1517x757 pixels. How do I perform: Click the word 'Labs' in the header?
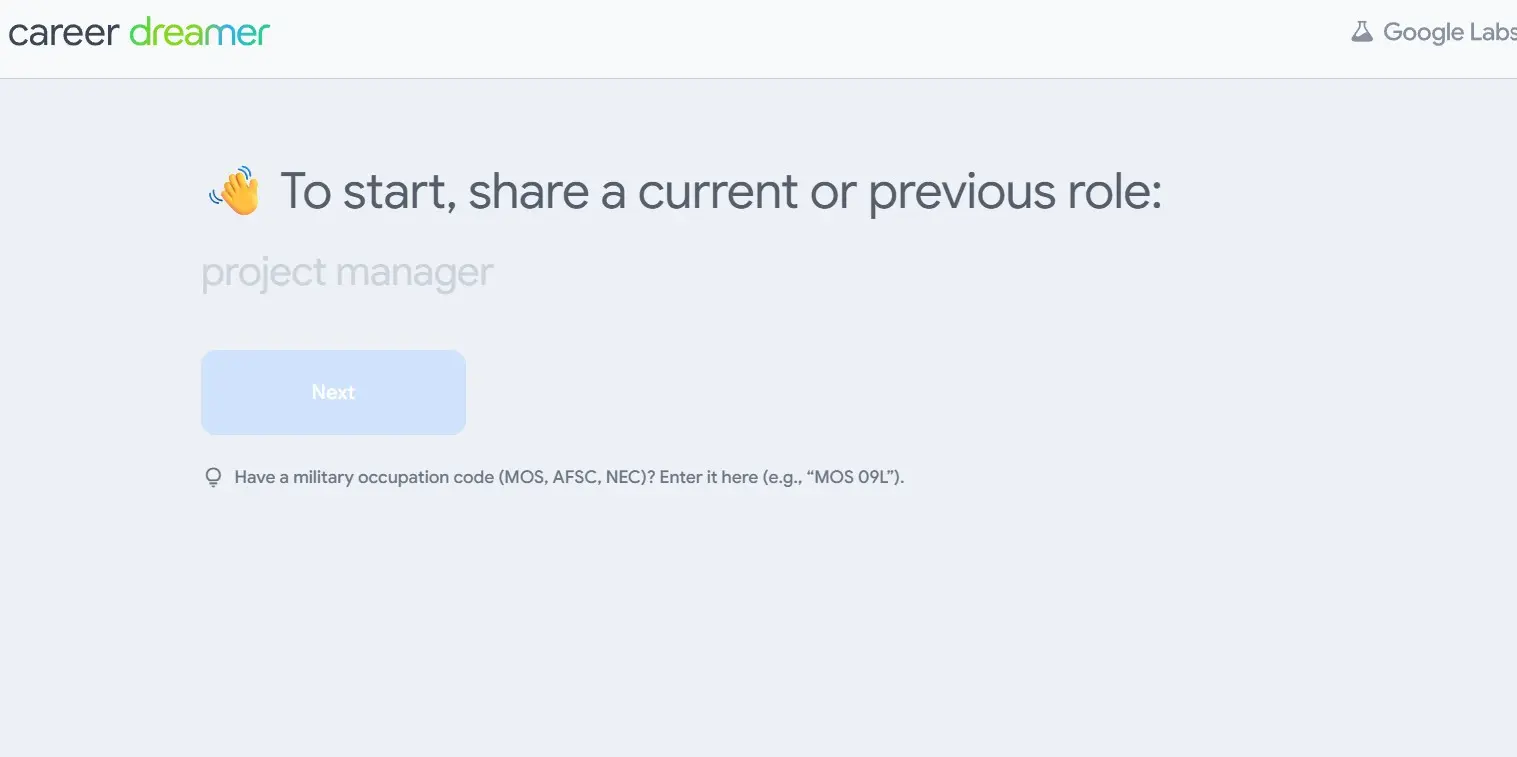(1493, 32)
